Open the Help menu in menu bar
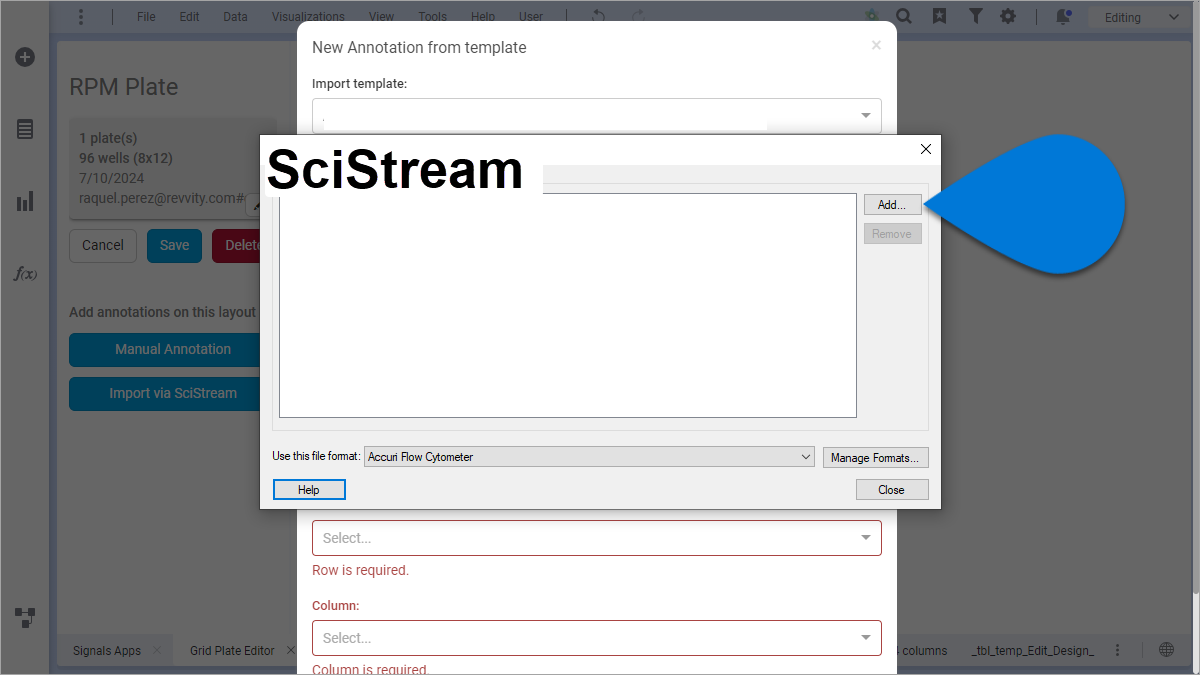 click(x=483, y=17)
